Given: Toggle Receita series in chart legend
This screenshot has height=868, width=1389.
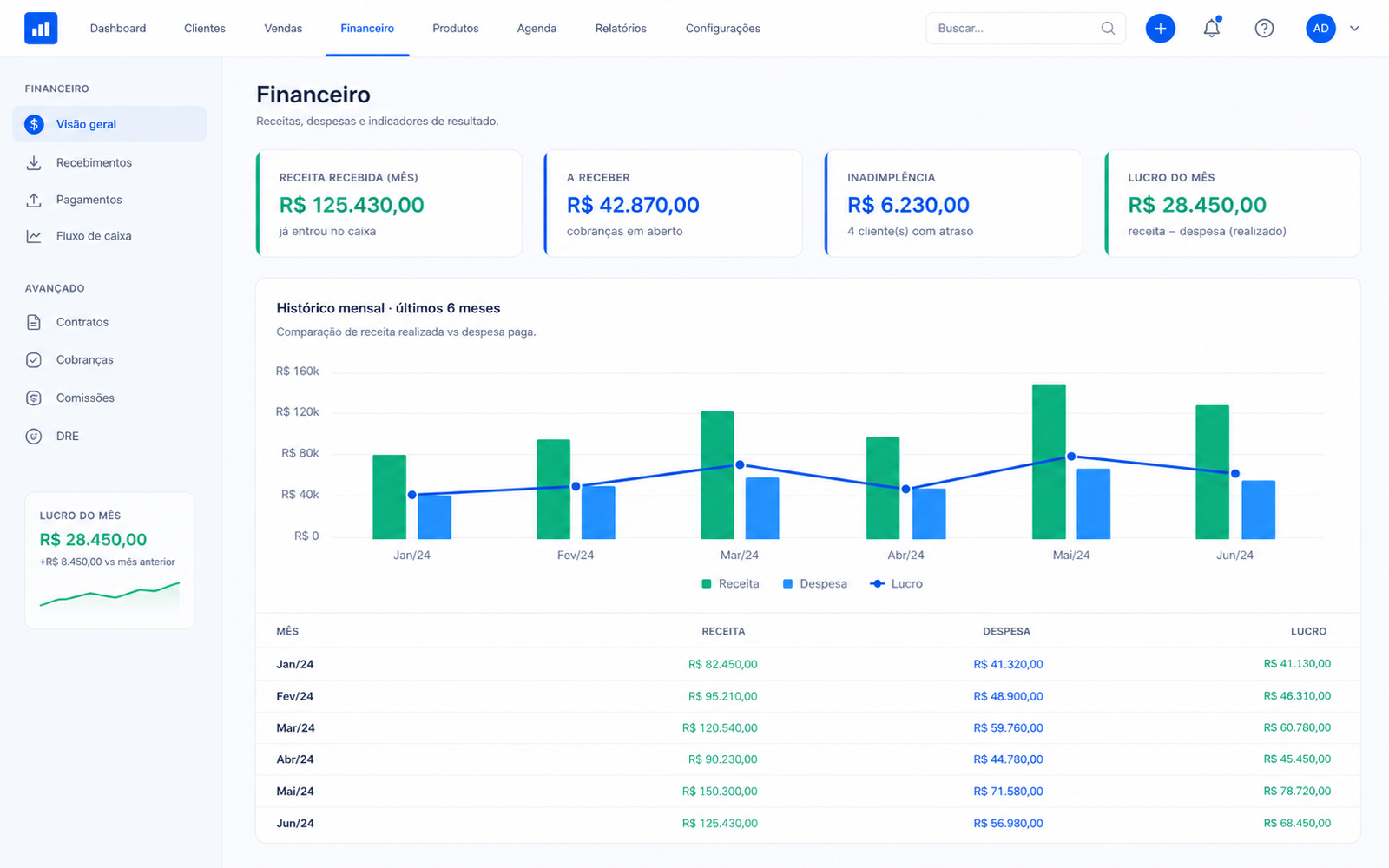Looking at the screenshot, I should 730,584.
